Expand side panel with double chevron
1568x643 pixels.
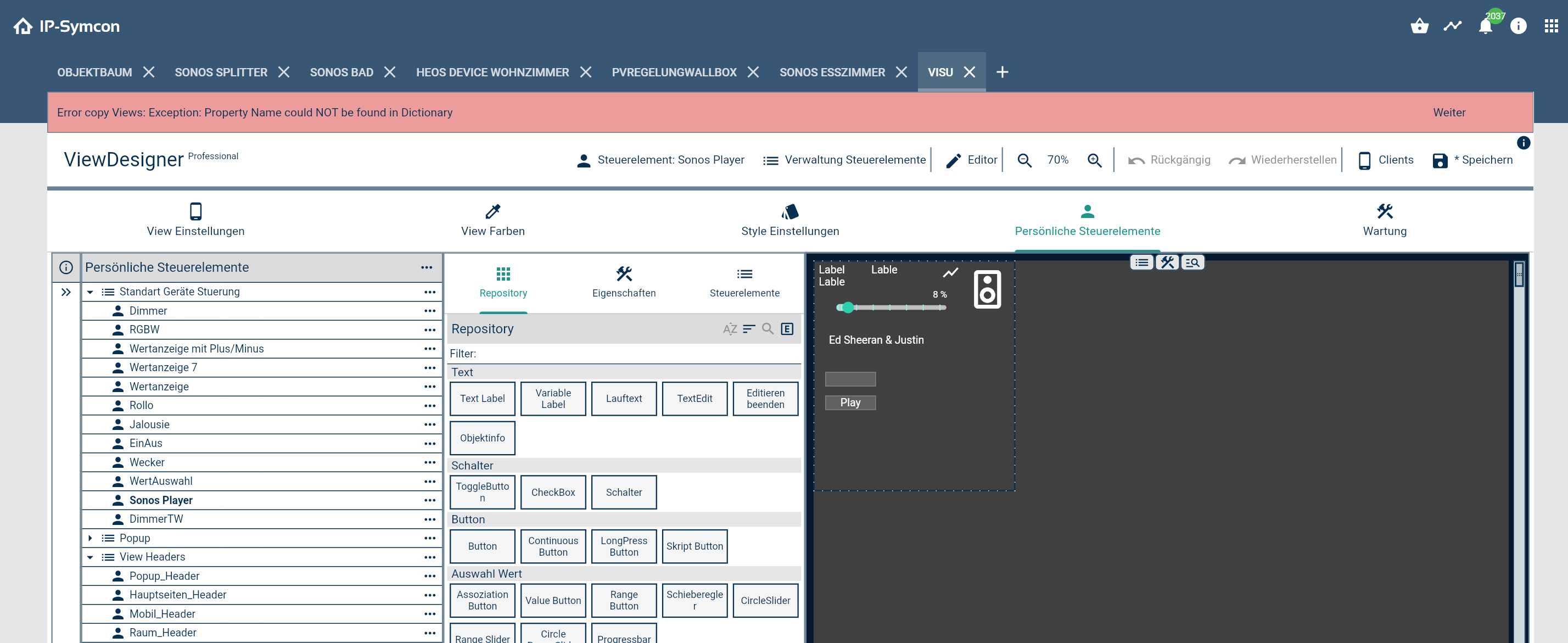[x=66, y=292]
